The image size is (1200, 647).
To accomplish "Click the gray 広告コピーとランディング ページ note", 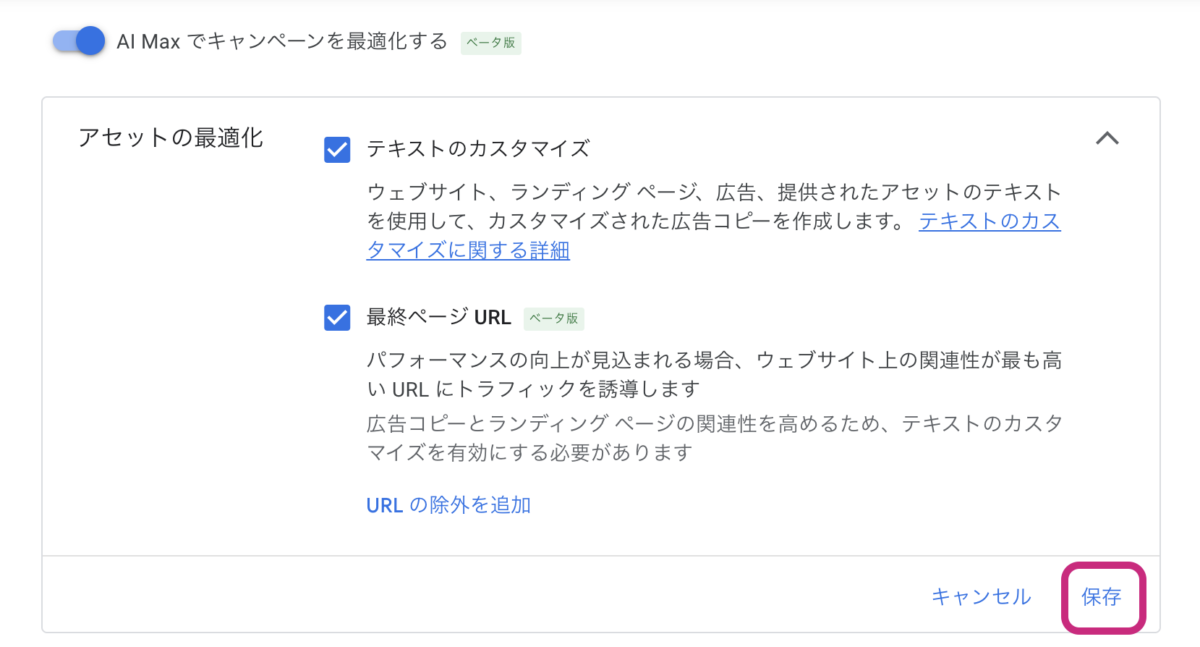I will tap(714, 438).
